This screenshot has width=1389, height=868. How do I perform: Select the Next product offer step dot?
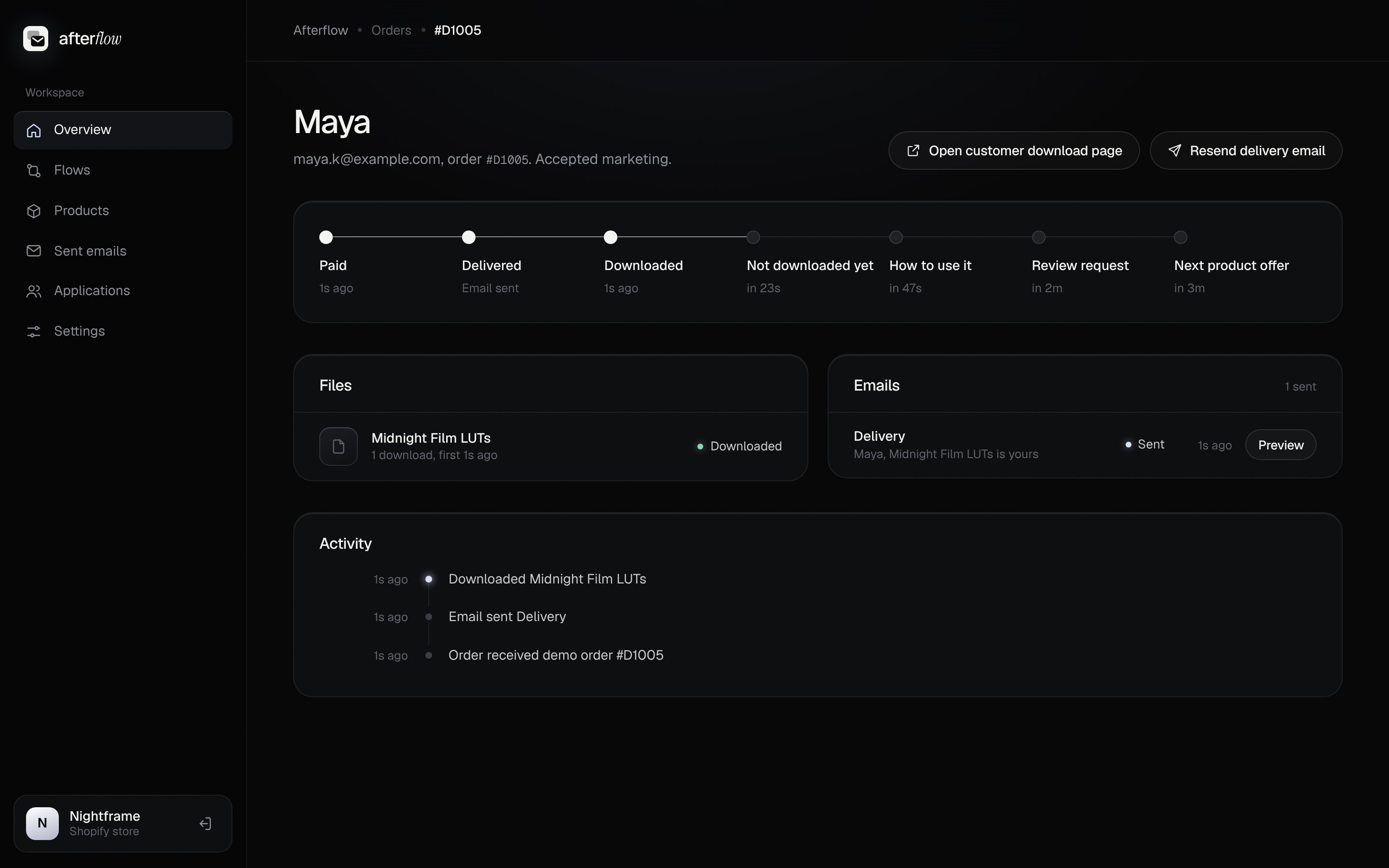tap(1181, 237)
